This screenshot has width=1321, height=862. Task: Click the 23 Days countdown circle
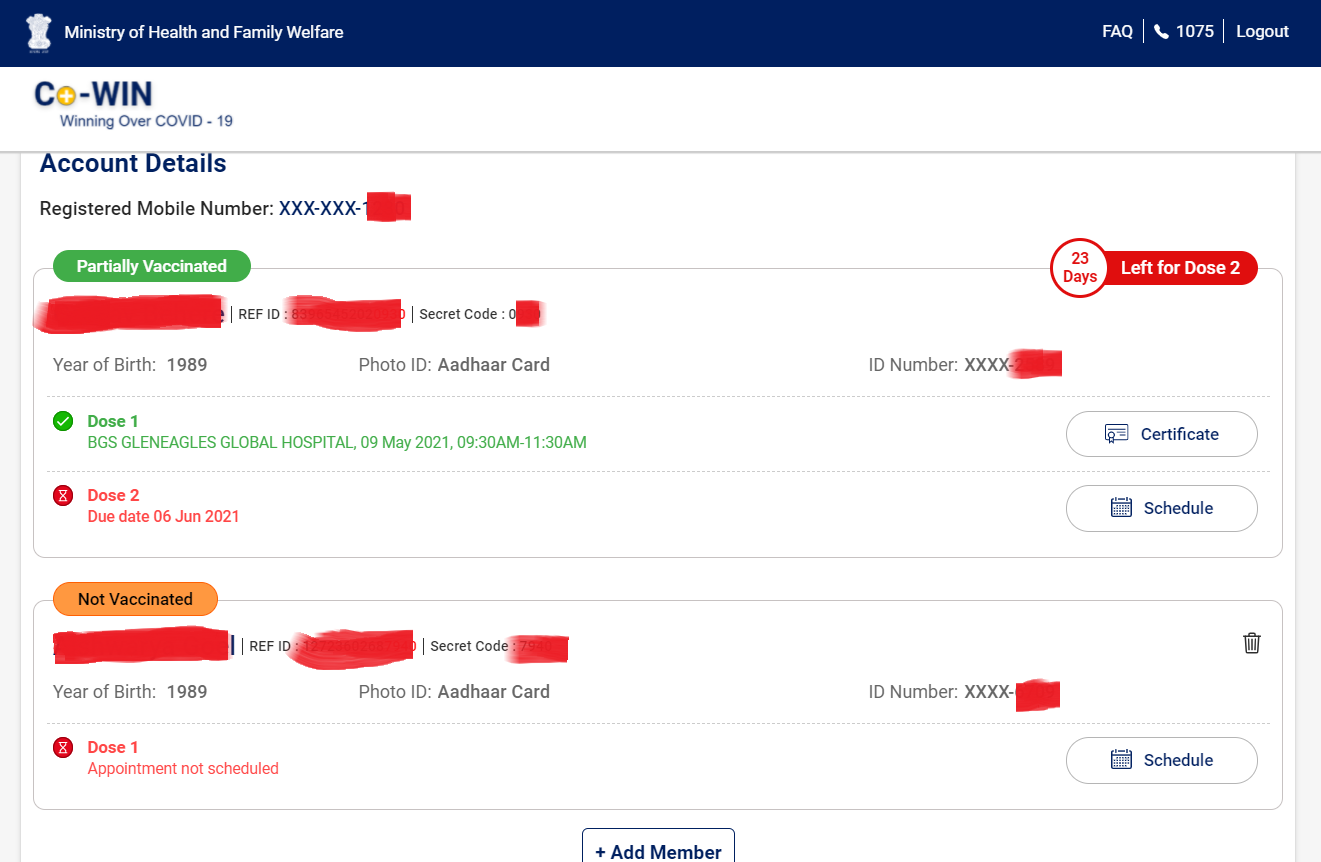(1079, 268)
